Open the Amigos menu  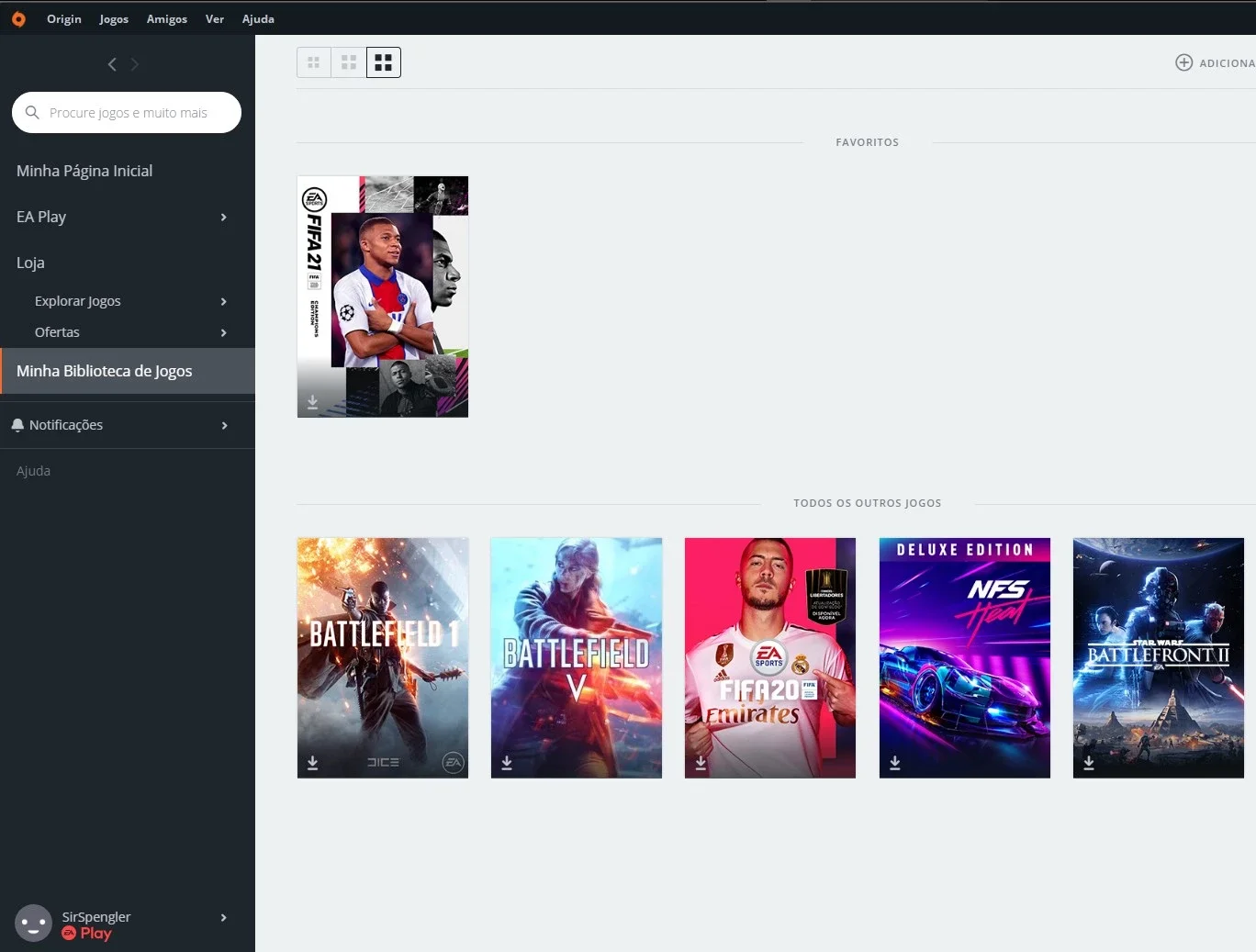point(167,19)
